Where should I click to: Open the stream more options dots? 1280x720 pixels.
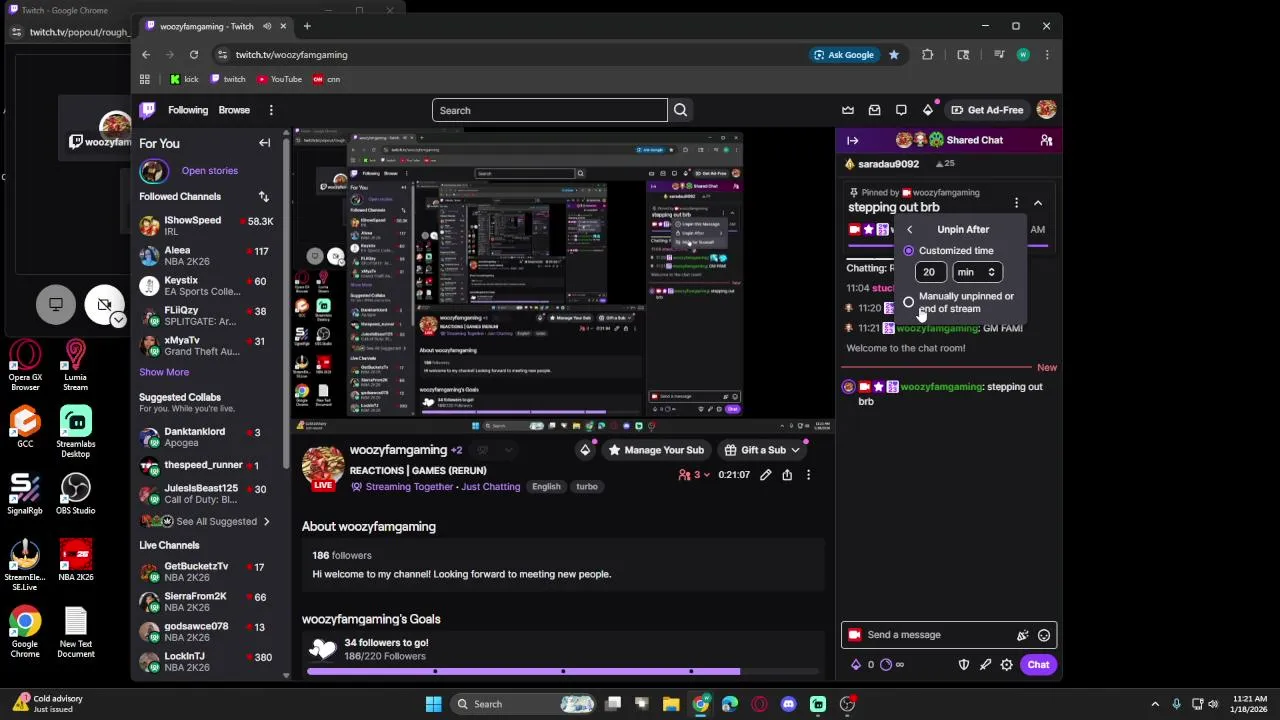coord(808,475)
